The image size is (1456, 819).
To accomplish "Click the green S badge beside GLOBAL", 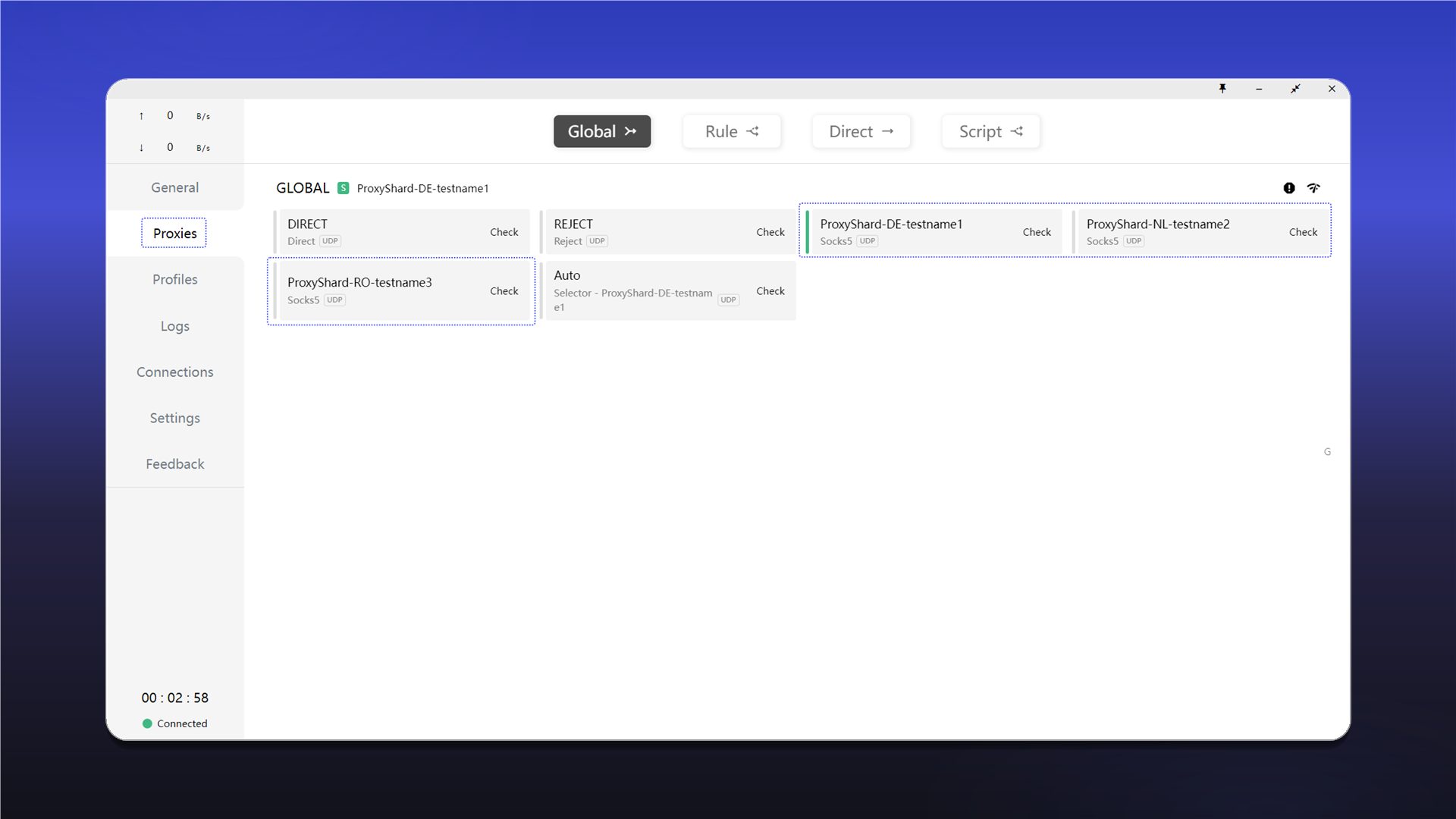I will (344, 188).
